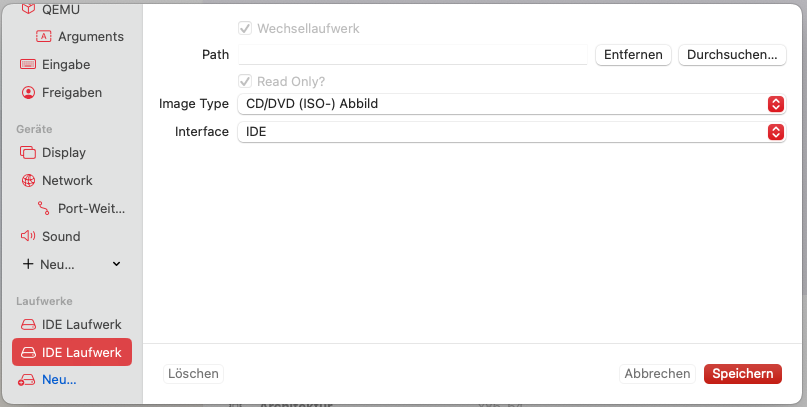Open the Interface dropdown set to IDE
This screenshot has height=407, width=807.
(x=510, y=132)
